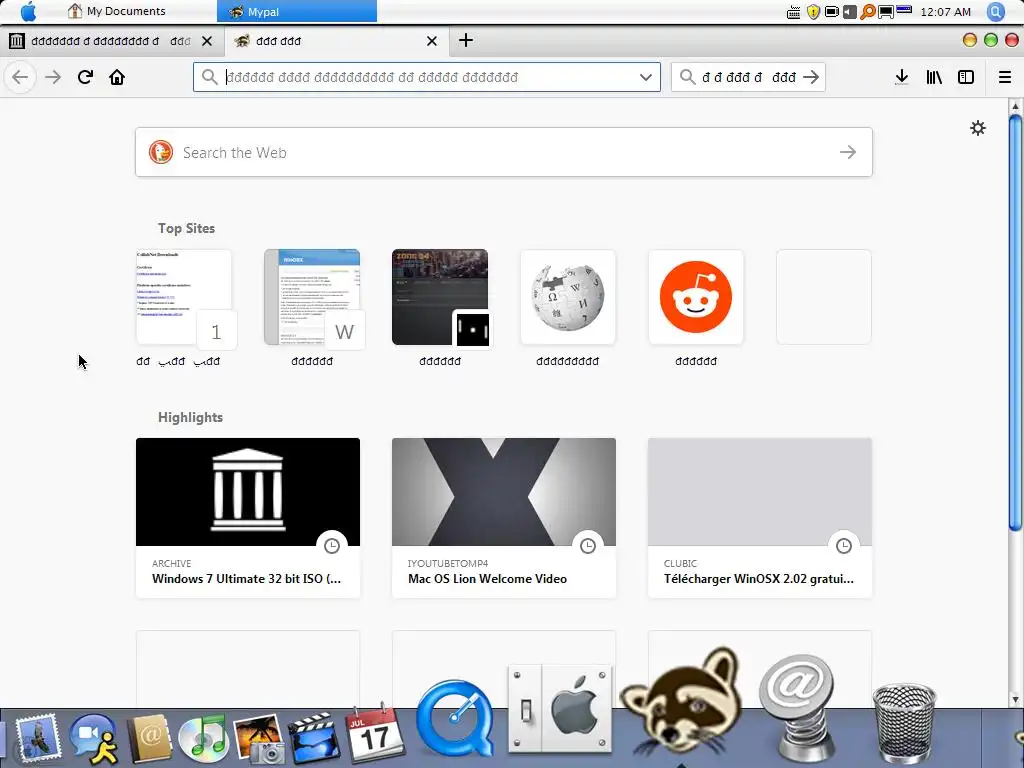Click the Archive highlight thumbnail image

click(x=248, y=492)
